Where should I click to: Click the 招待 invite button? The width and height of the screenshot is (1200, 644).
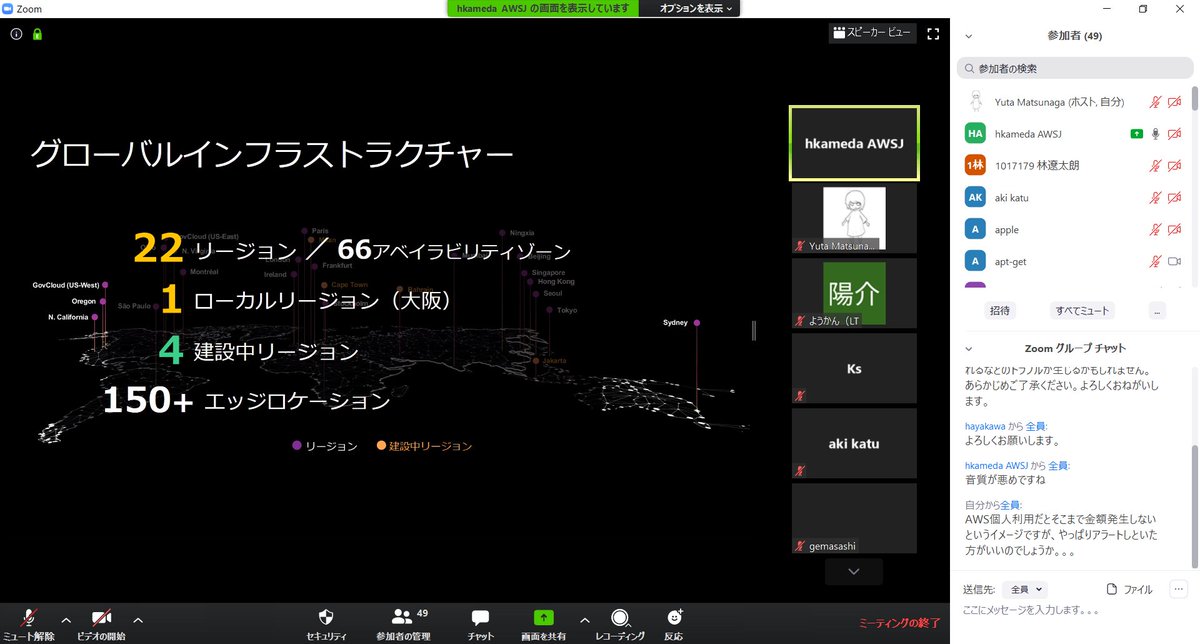point(999,310)
